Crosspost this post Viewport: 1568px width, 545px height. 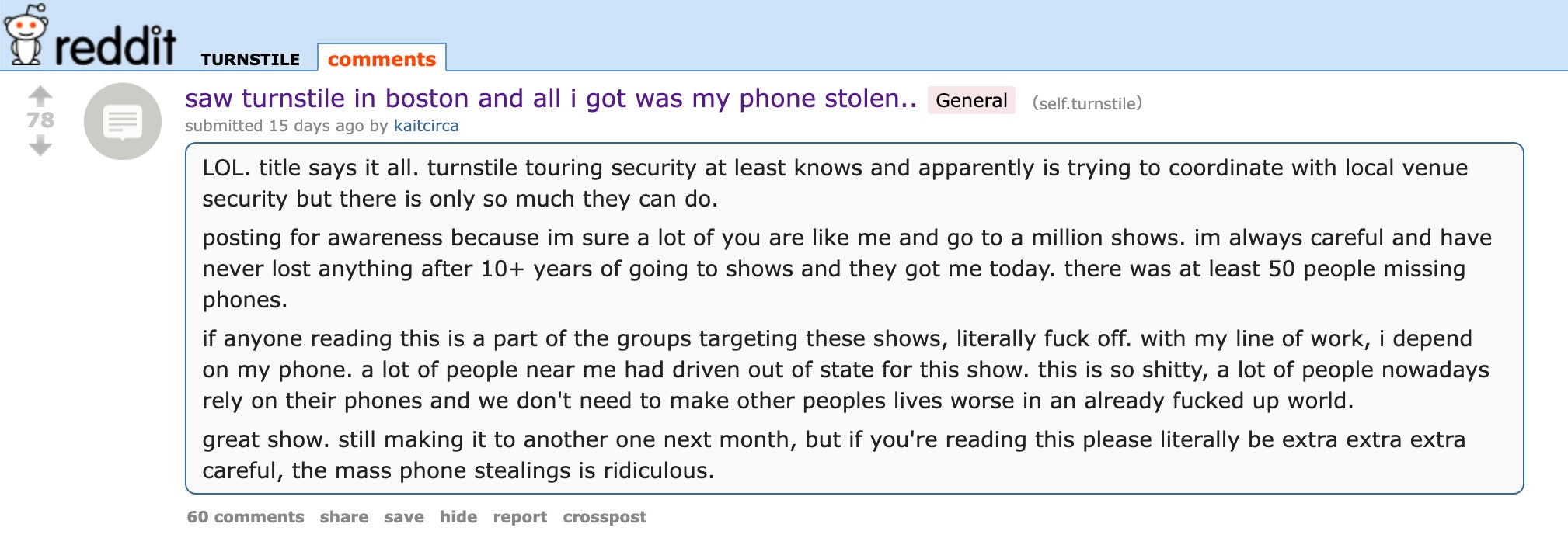click(605, 517)
